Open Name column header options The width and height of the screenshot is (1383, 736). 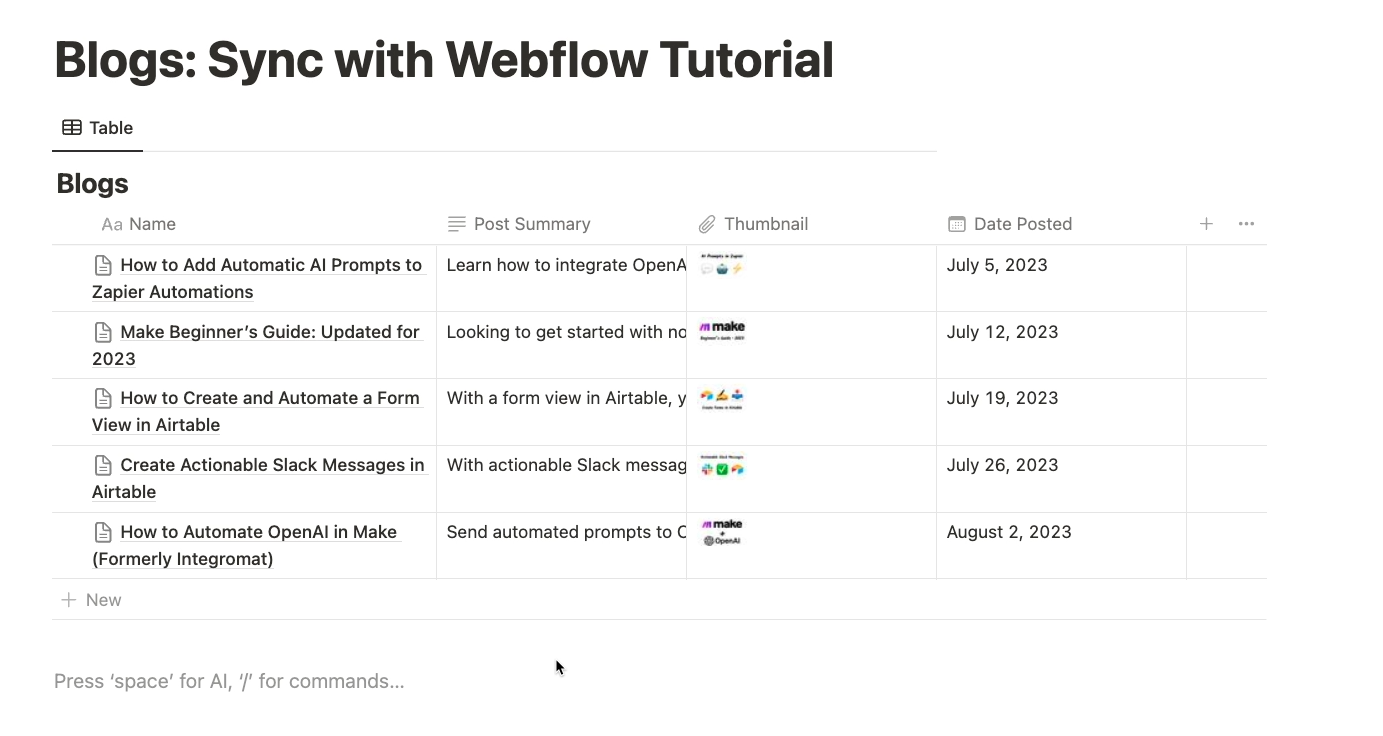click(244, 224)
